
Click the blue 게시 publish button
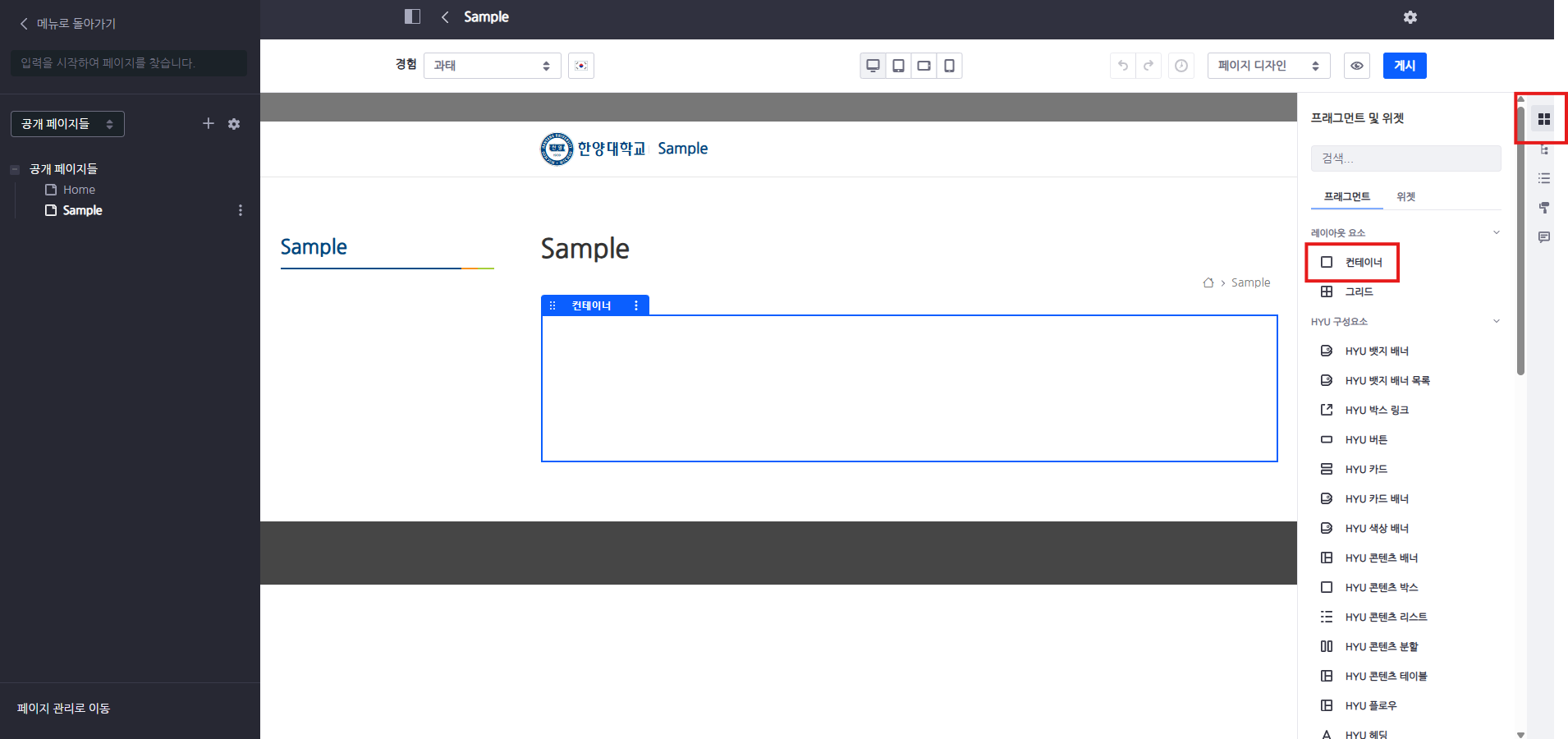1404,66
